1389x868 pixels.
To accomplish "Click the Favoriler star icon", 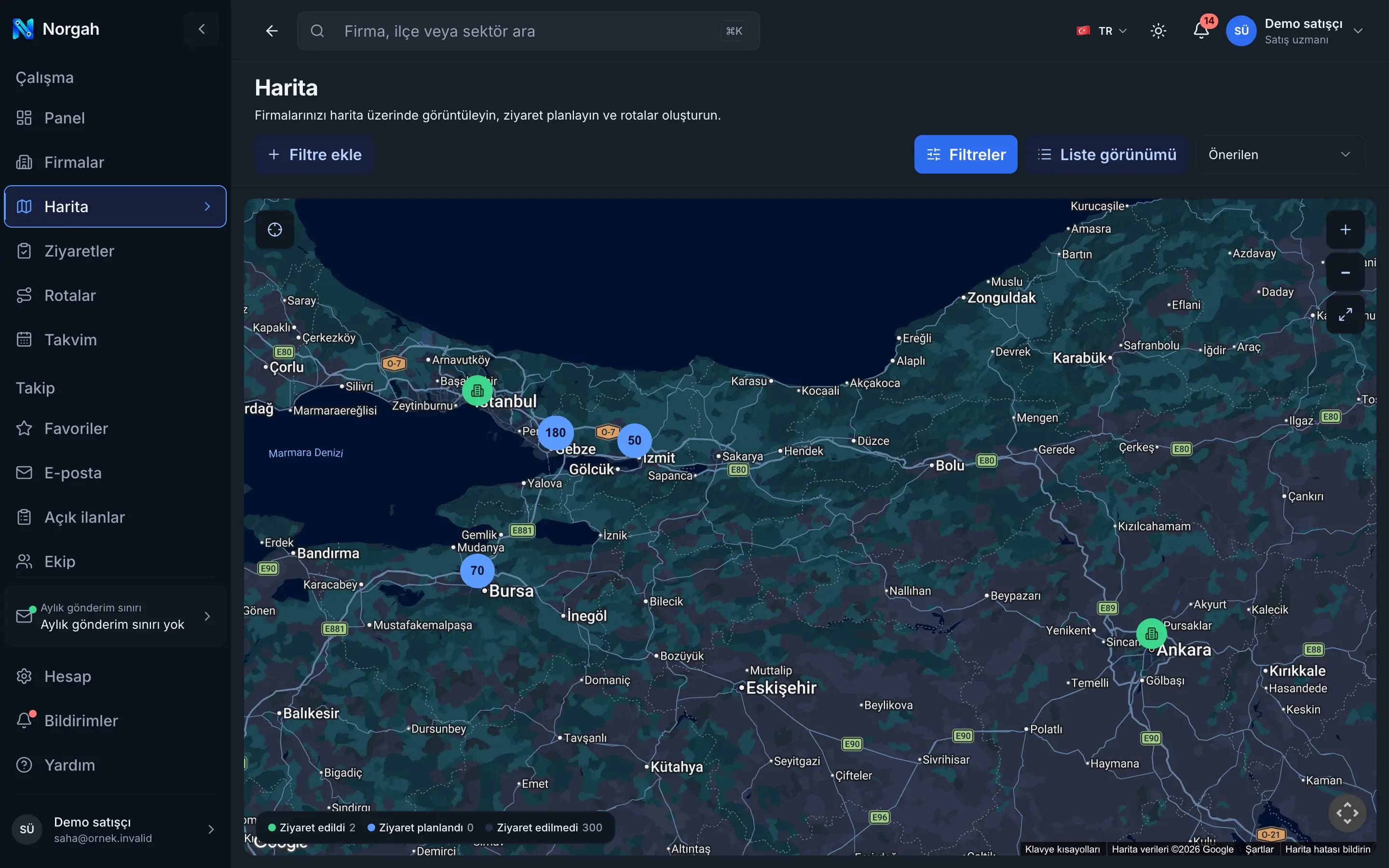I will (24, 428).
